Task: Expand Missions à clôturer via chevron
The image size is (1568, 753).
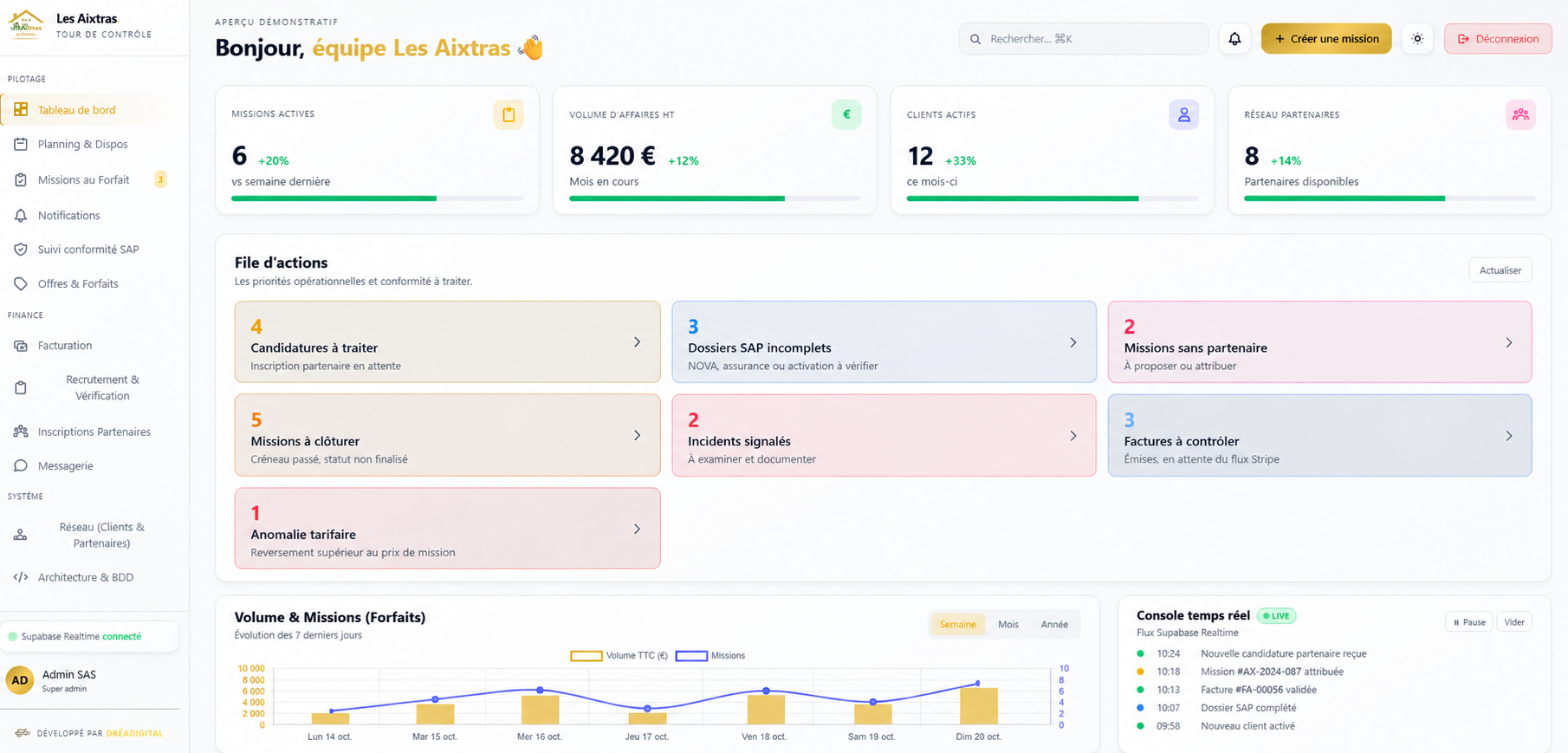Action: pos(637,436)
